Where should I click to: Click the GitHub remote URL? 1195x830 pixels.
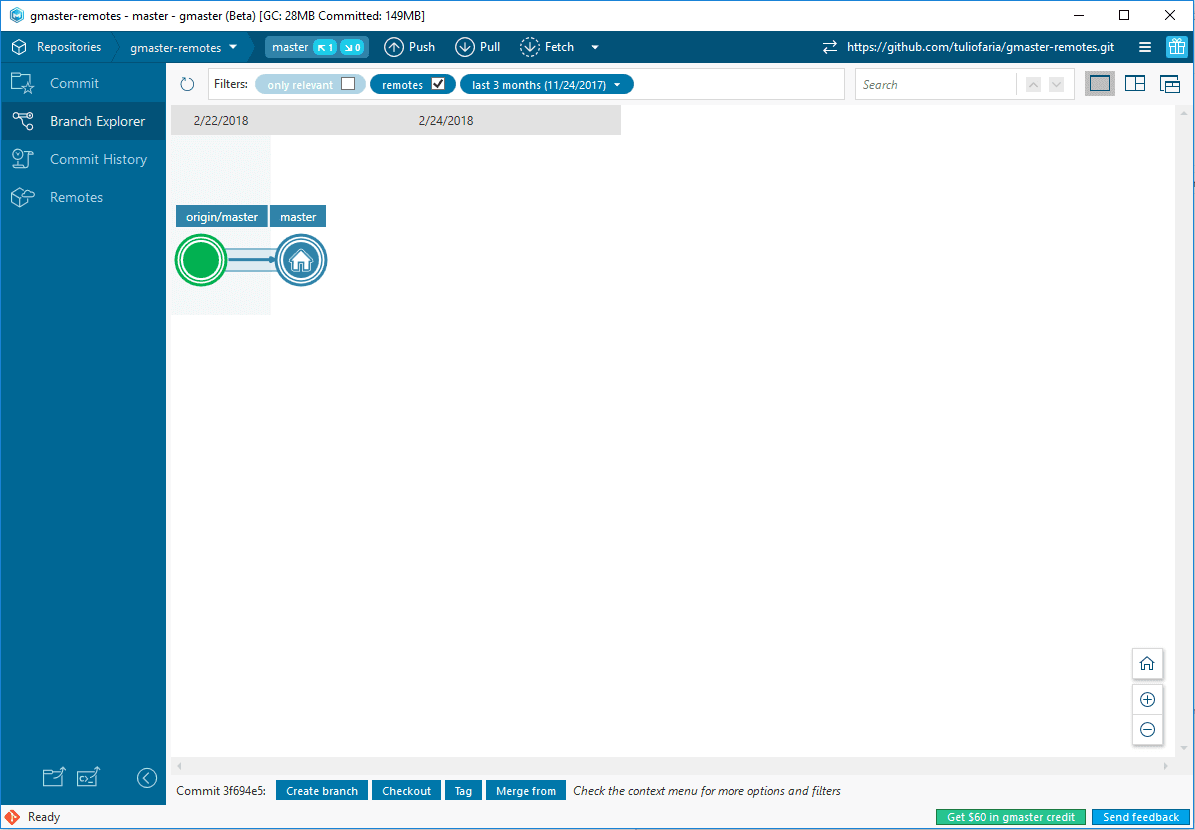[x=980, y=47]
